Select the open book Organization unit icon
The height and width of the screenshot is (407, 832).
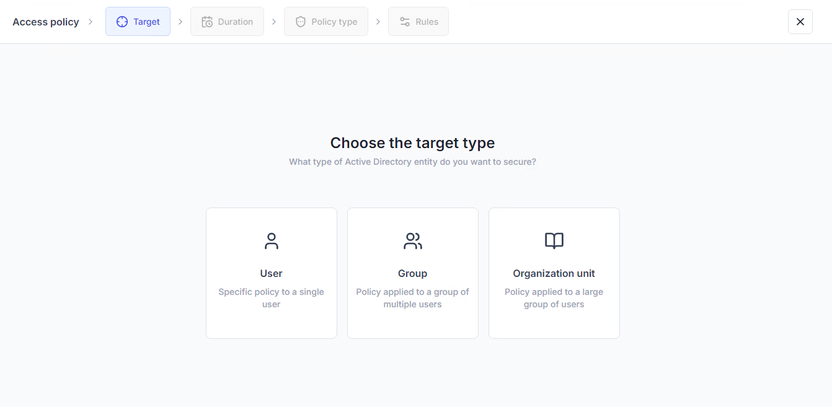554,241
